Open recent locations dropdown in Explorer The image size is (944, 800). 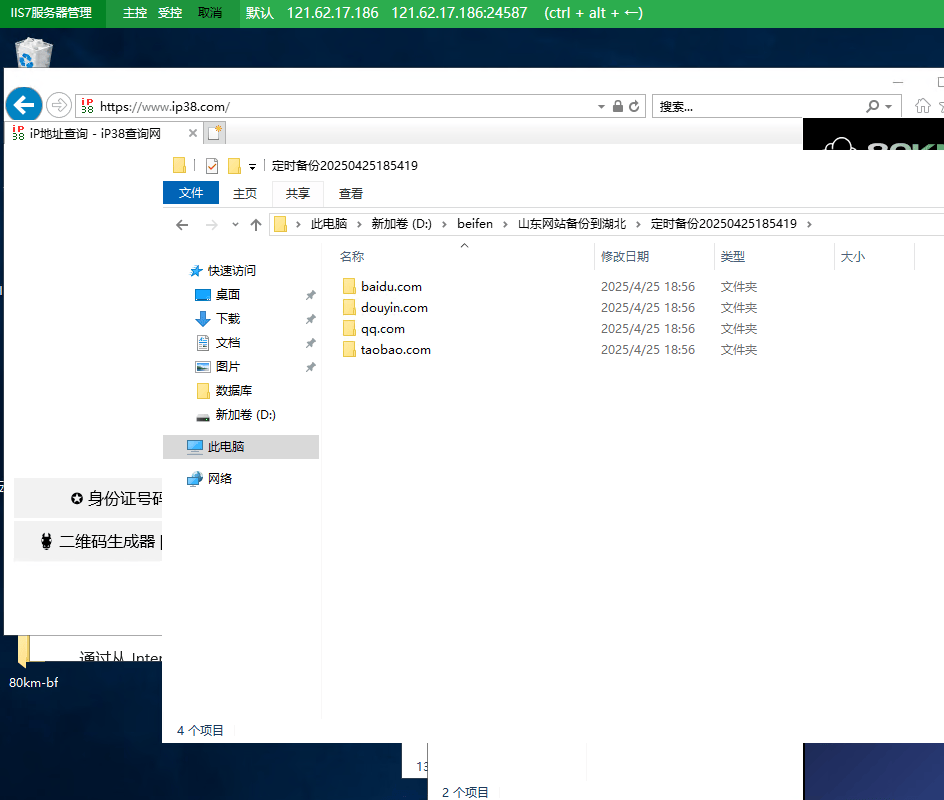[235, 225]
